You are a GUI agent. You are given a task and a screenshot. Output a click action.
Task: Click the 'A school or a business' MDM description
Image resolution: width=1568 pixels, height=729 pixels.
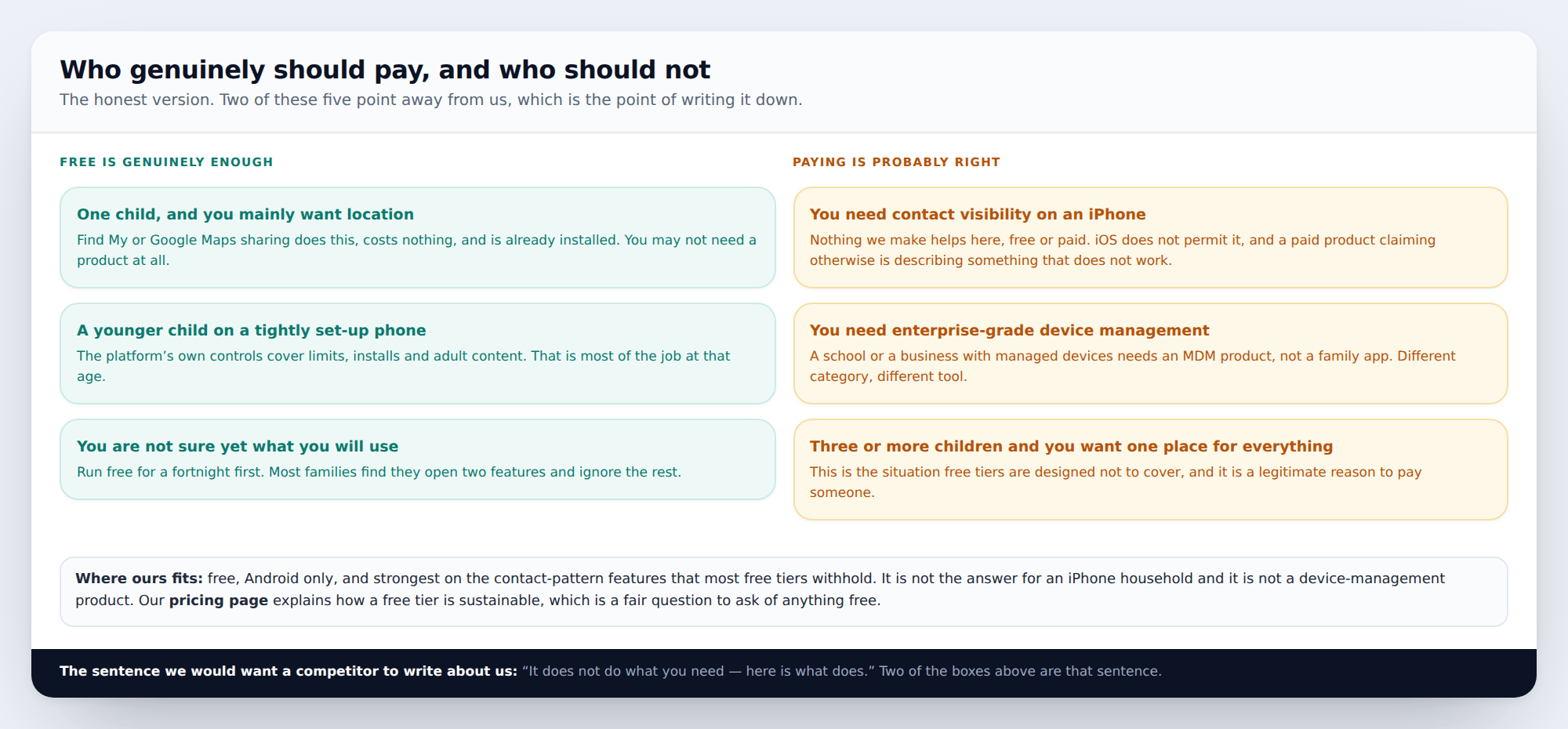(x=1132, y=366)
